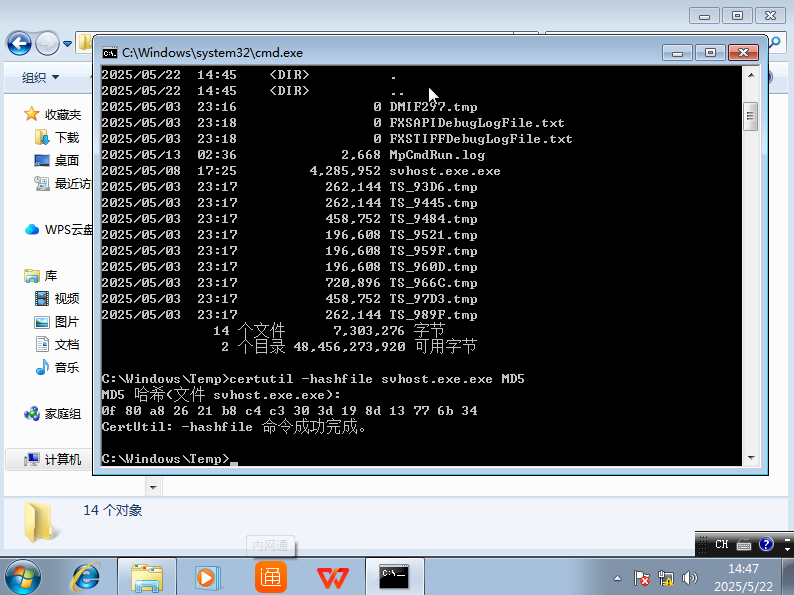The height and width of the screenshot is (595, 794).
Task: Launch the orange 内网通 taskbar app
Action: [x=270, y=577]
